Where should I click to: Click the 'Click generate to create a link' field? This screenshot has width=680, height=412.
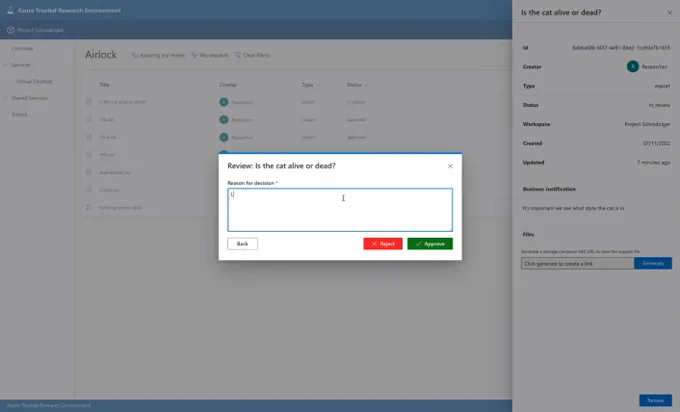(578, 263)
